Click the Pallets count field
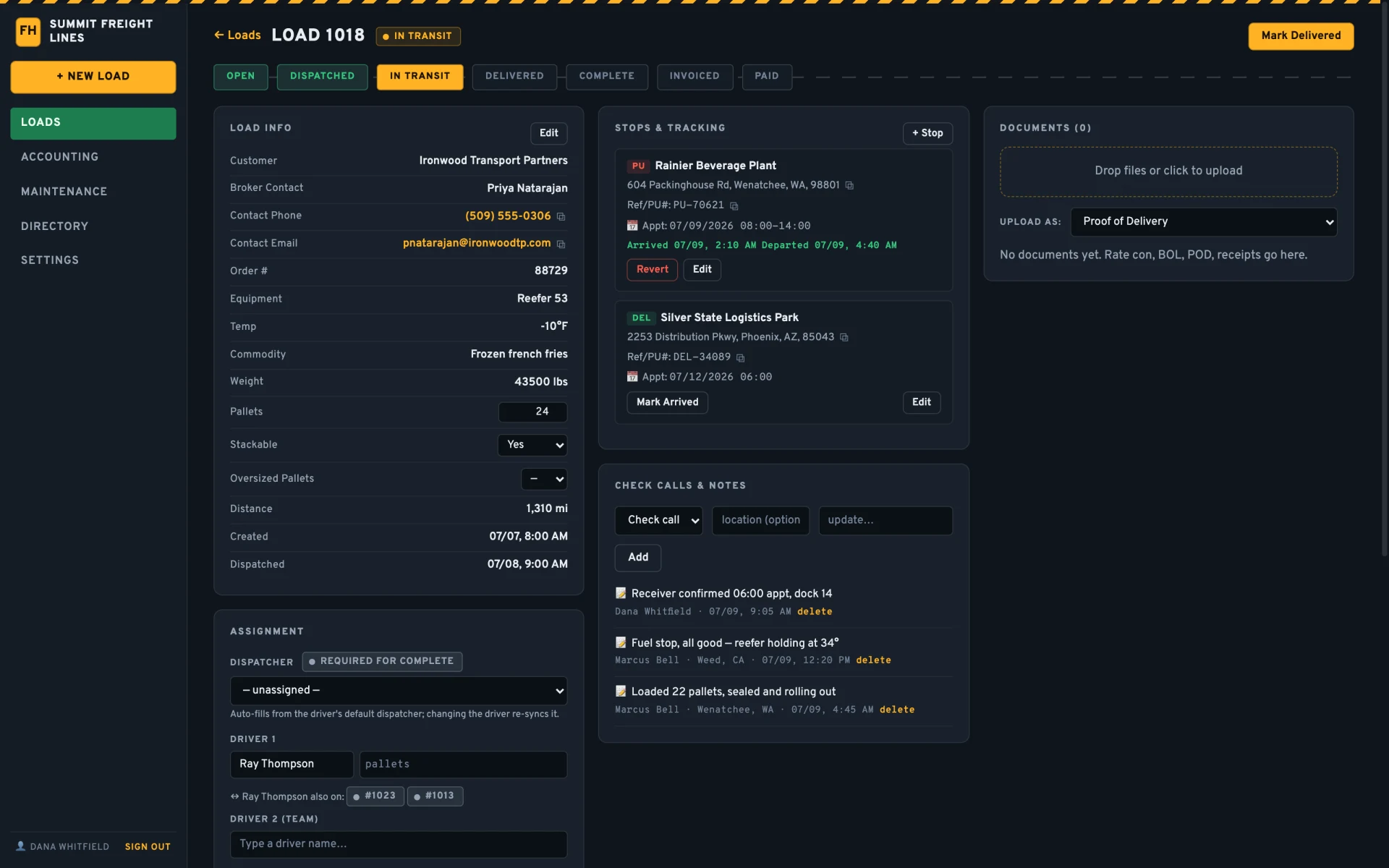Image resolution: width=1389 pixels, height=868 pixels. tap(532, 412)
